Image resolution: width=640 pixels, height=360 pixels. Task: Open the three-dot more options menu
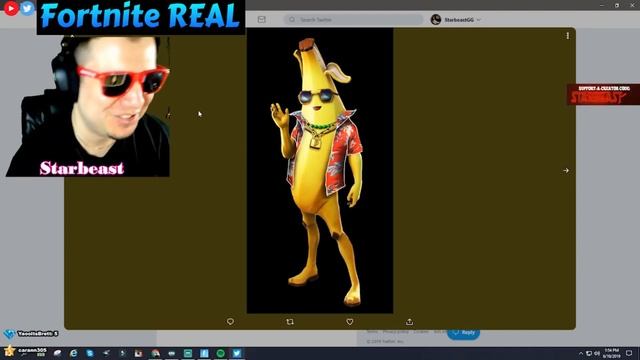pos(568,36)
